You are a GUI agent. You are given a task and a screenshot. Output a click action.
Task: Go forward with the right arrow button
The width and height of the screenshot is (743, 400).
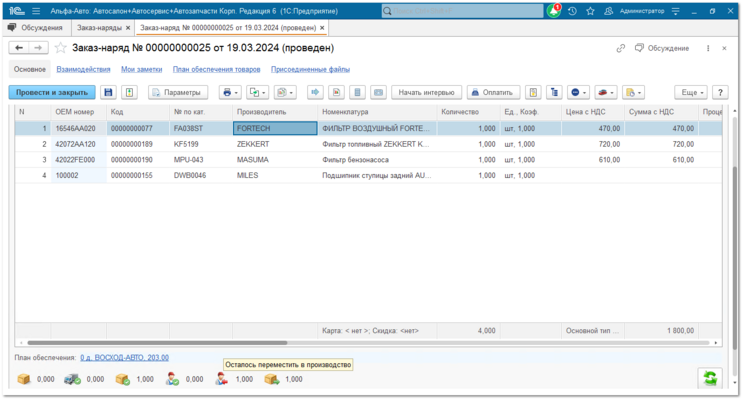38,48
